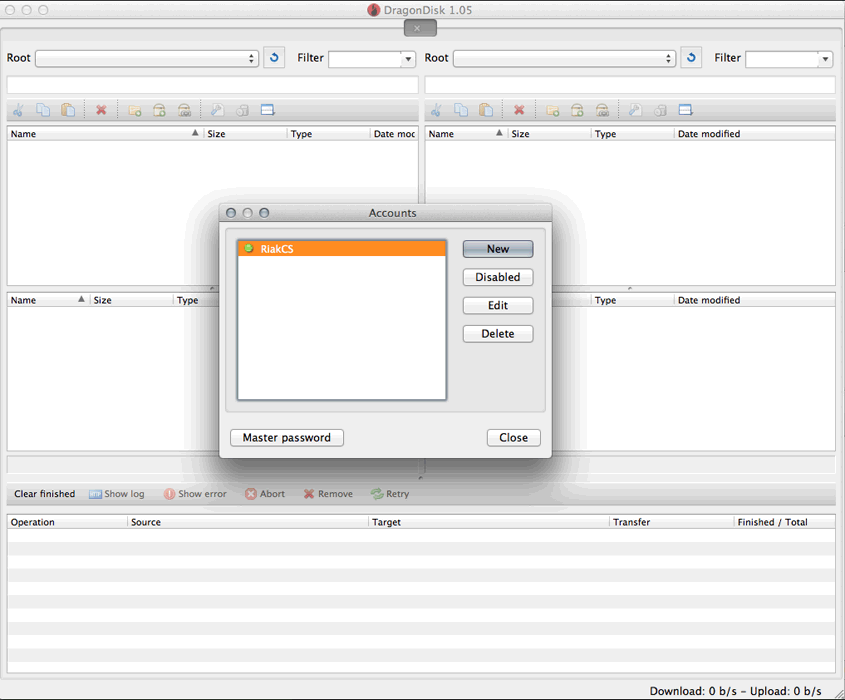Open the right Filter dropdown
Viewport: 845px width, 700px height.
(788, 58)
